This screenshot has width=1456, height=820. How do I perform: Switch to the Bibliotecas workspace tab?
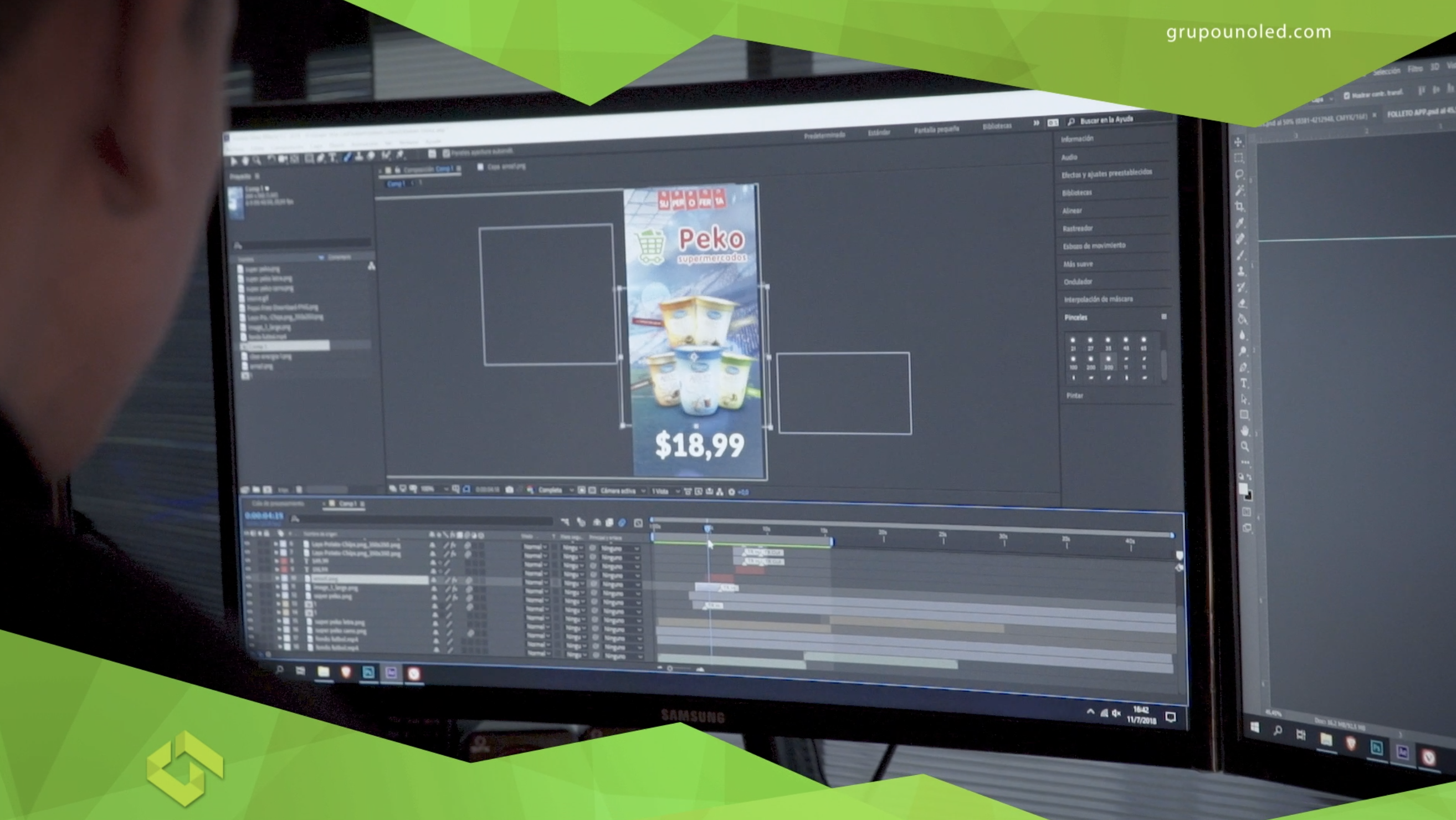point(997,126)
